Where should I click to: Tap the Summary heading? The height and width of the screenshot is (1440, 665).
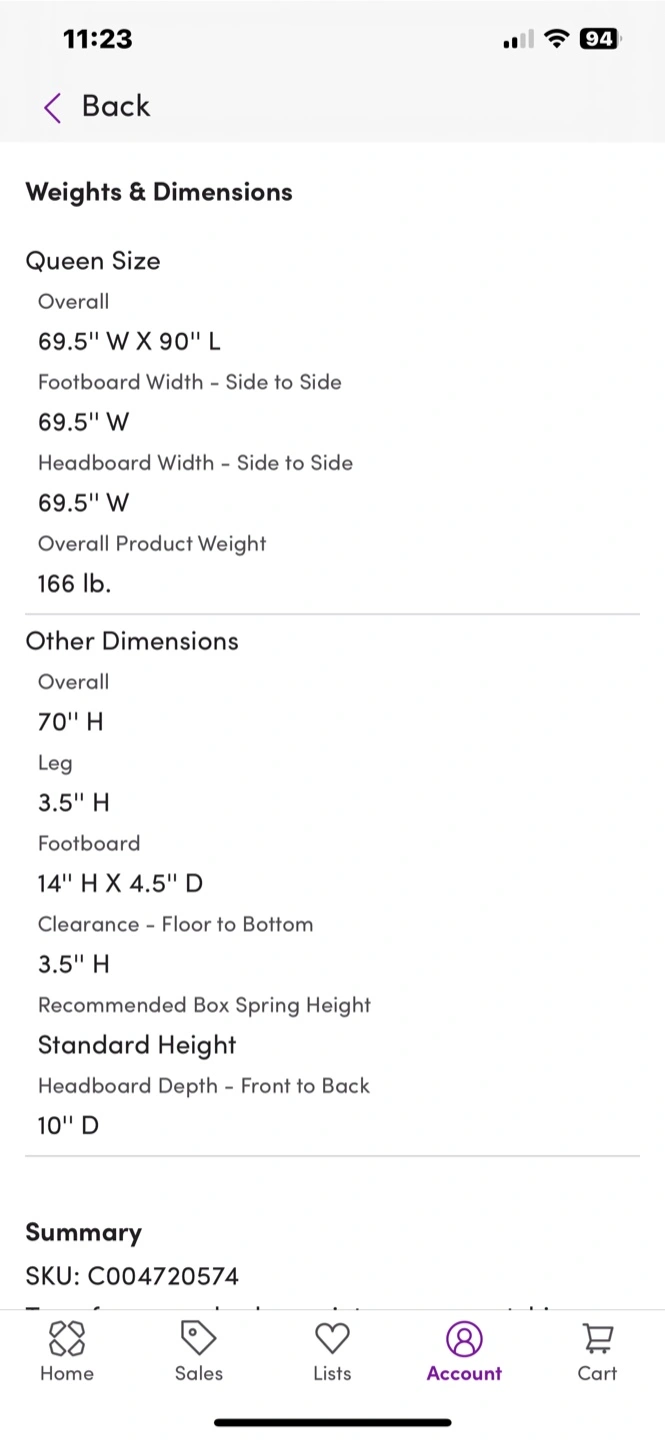click(84, 1233)
